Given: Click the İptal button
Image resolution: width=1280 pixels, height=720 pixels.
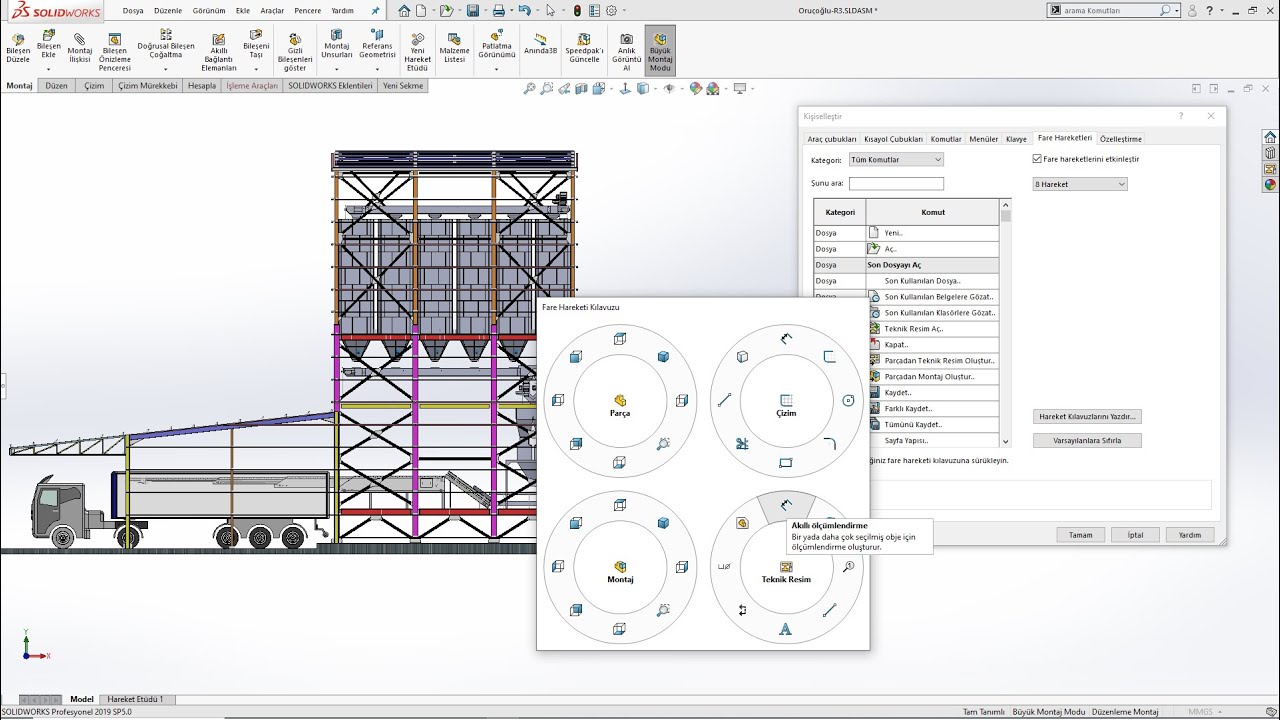Looking at the screenshot, I should tap(1135, 535).
